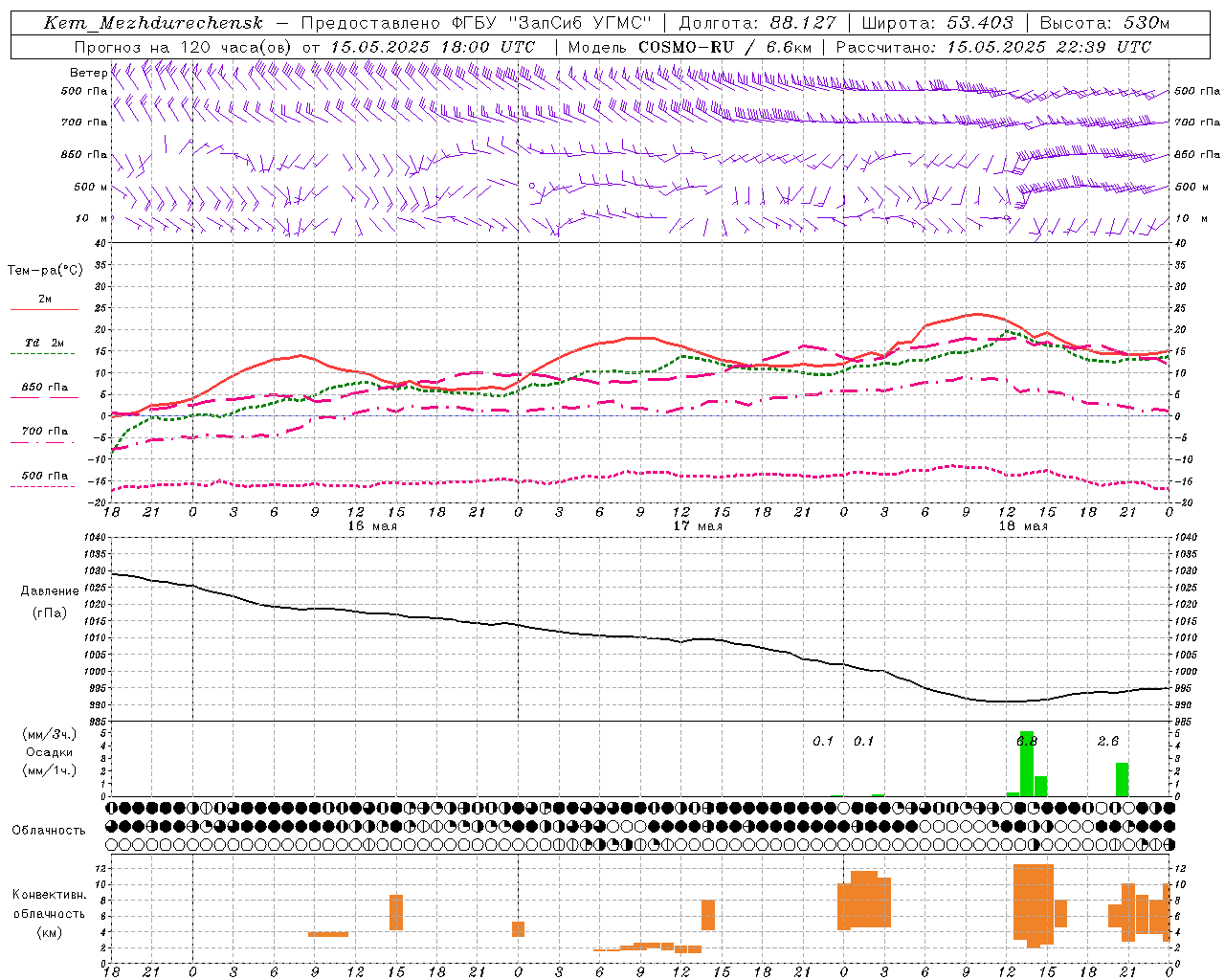This screenshot has height=980, width=1225.
Task: Select the ФГБУ "ЗапСиб УГМС" provider text
Action: [551, 23]
